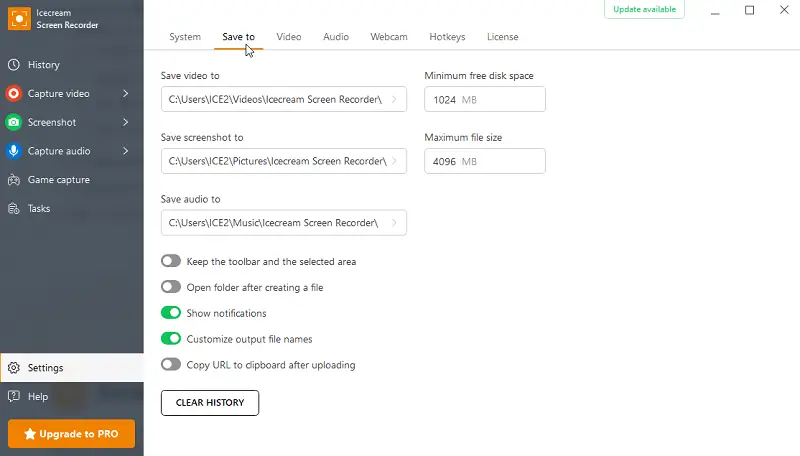
Task: Open the Hotkeys tab
Action: [x=447, y=37]
